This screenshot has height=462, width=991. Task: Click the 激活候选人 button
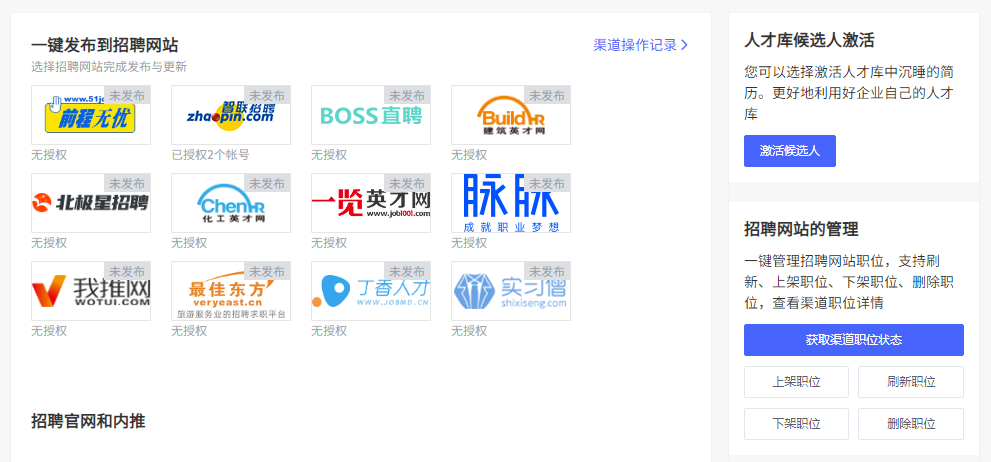[789, 151]
